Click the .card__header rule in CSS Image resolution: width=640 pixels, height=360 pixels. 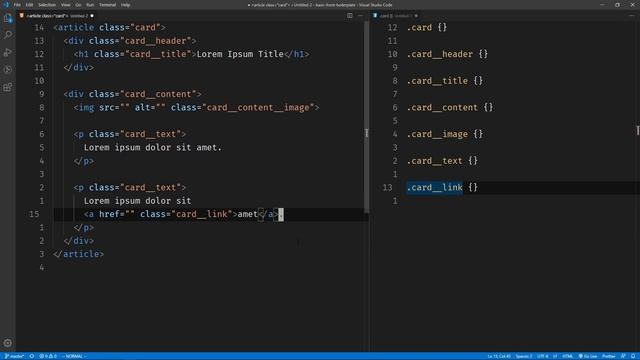click(x=447, y=54)
